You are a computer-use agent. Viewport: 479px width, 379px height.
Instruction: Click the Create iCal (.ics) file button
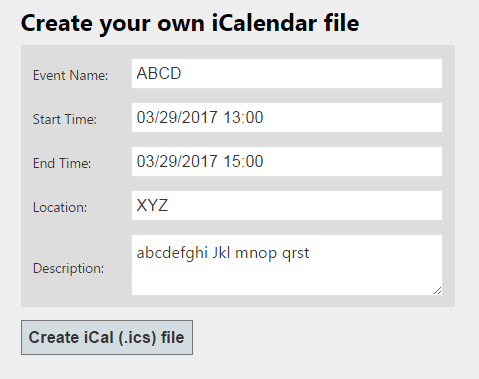point(107,337)
